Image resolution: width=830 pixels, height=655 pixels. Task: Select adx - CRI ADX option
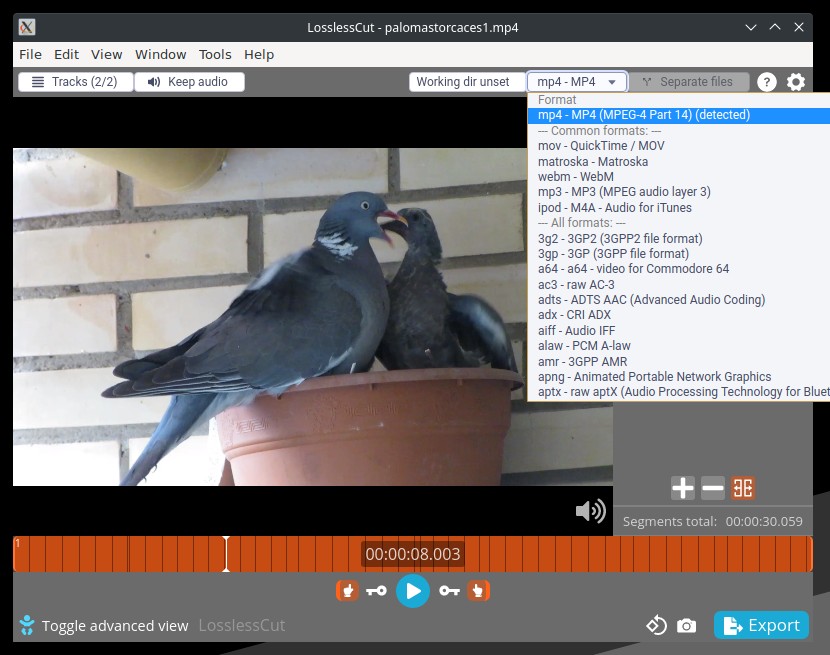click(x=679, y=315)
